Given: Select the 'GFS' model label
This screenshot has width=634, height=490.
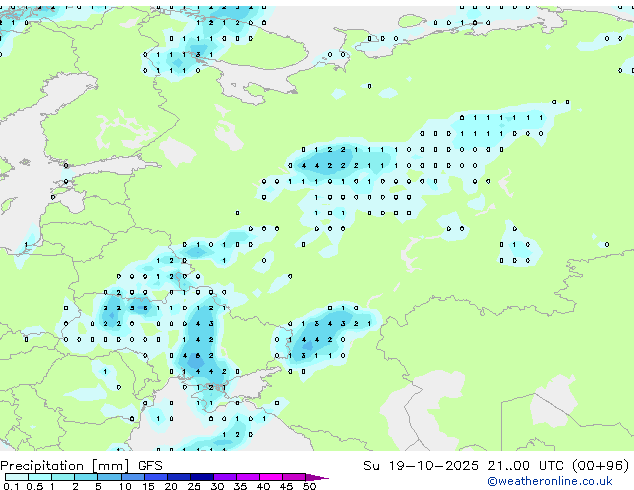Looking at the screenshot, I should coord(150,466).
